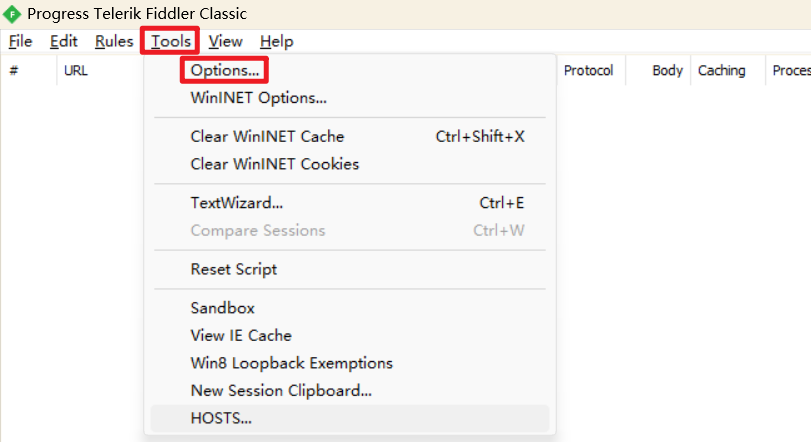
Task: Sort sessions by Protocol column header
Action: 589,70
